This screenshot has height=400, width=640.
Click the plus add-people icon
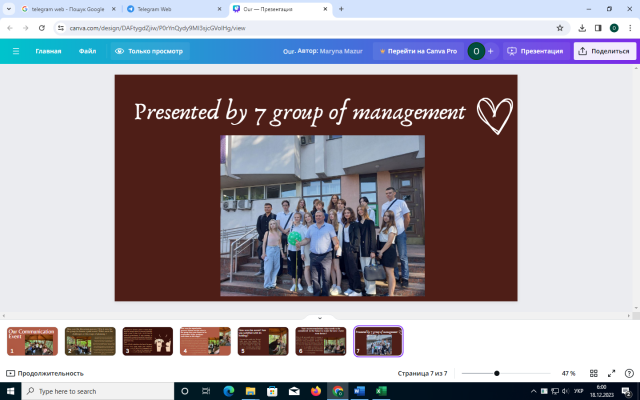click(491, 51)
